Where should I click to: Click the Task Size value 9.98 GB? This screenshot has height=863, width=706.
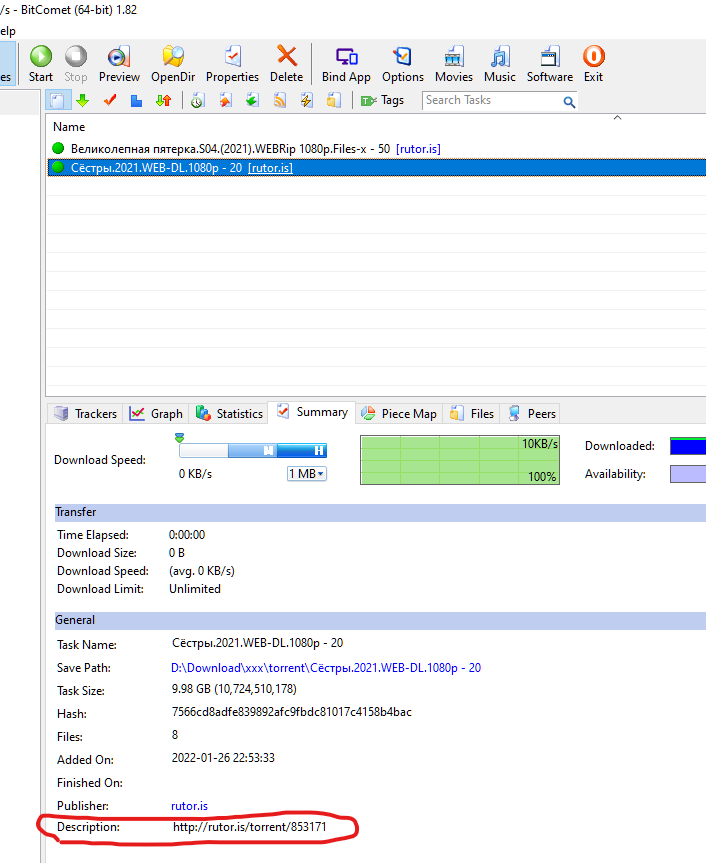[234, 689]
